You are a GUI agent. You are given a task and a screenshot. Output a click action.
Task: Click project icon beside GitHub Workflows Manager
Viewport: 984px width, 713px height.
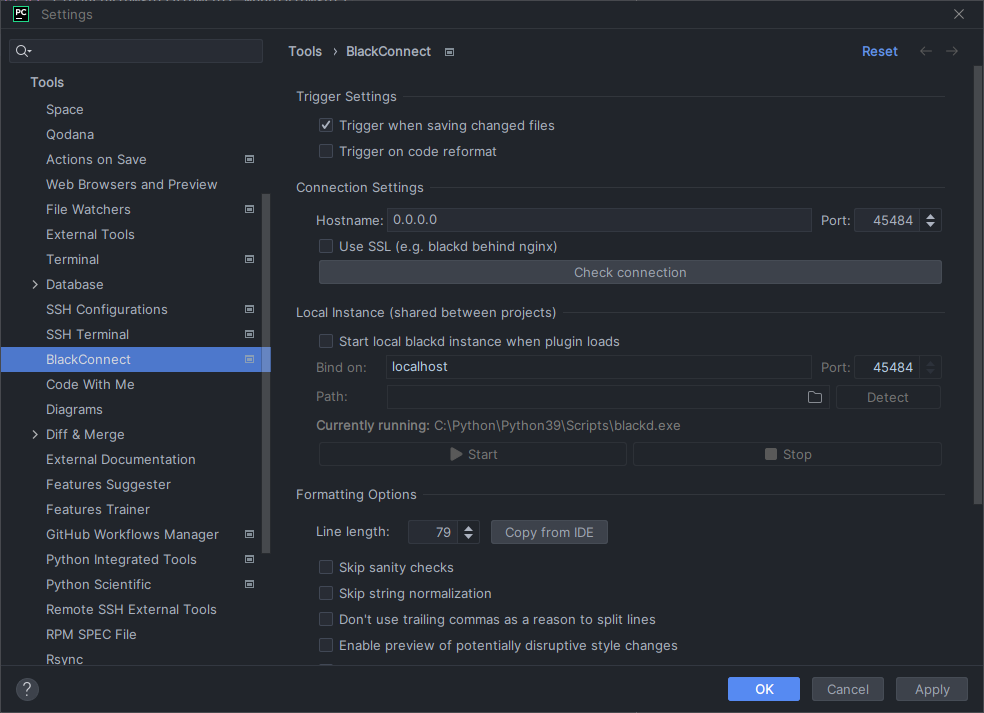249,534
